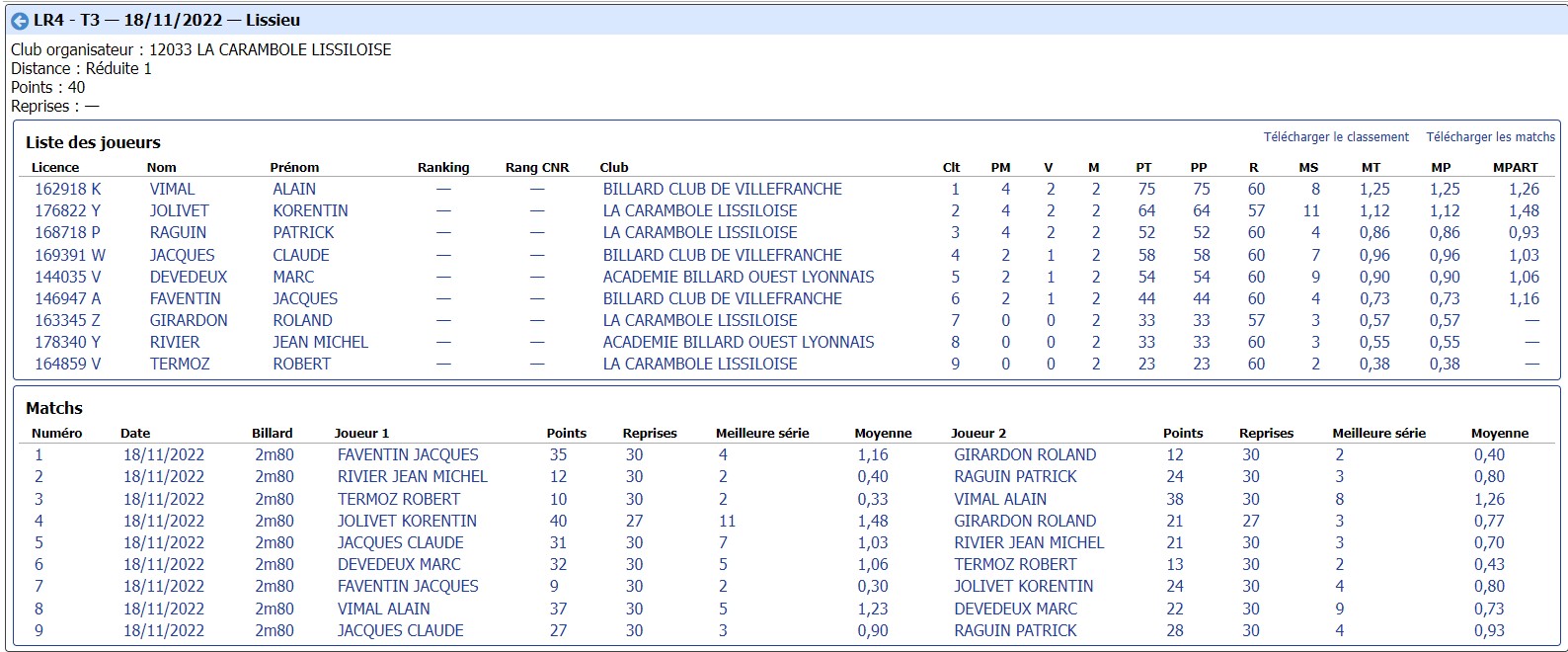
Task: Click MS value 11 in JOLIVET row
Action: click(x=1311, y=210)
